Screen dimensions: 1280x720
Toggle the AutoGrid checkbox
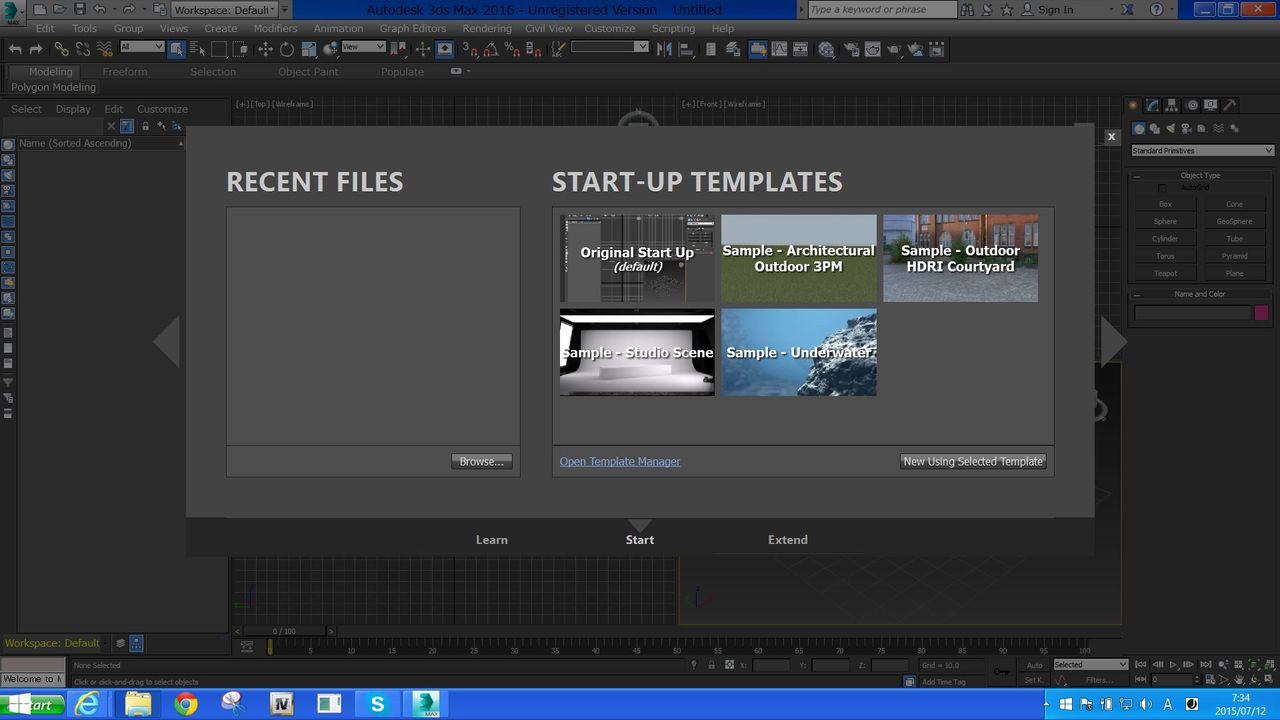coord(1162,188)
